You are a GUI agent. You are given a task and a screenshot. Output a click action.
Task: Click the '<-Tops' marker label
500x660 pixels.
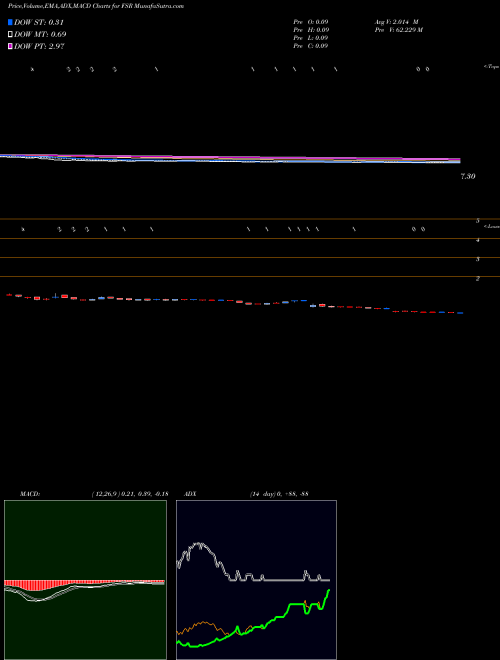tap(491, 66)
